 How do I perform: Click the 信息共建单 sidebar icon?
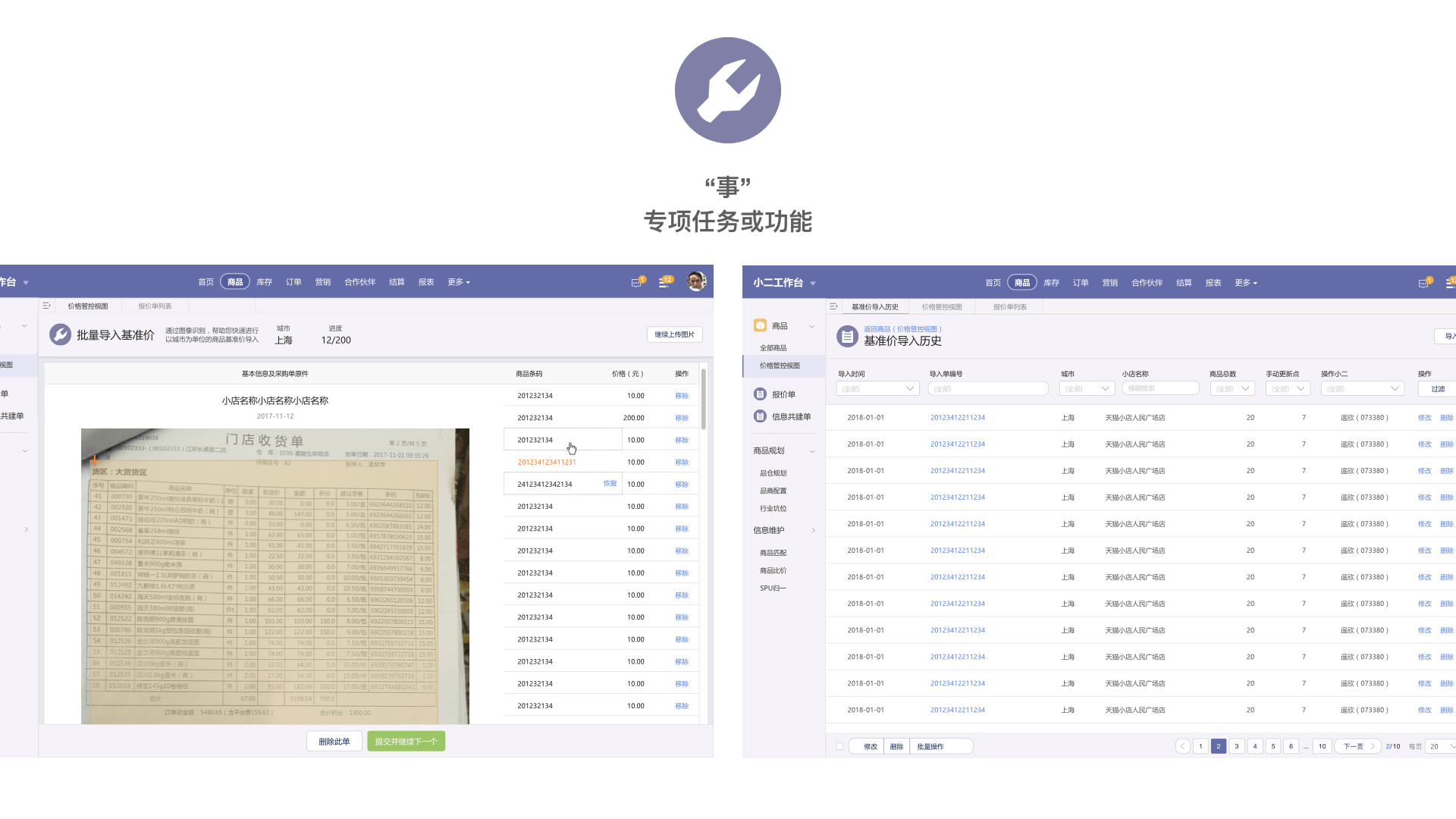(x=760, y=416)
